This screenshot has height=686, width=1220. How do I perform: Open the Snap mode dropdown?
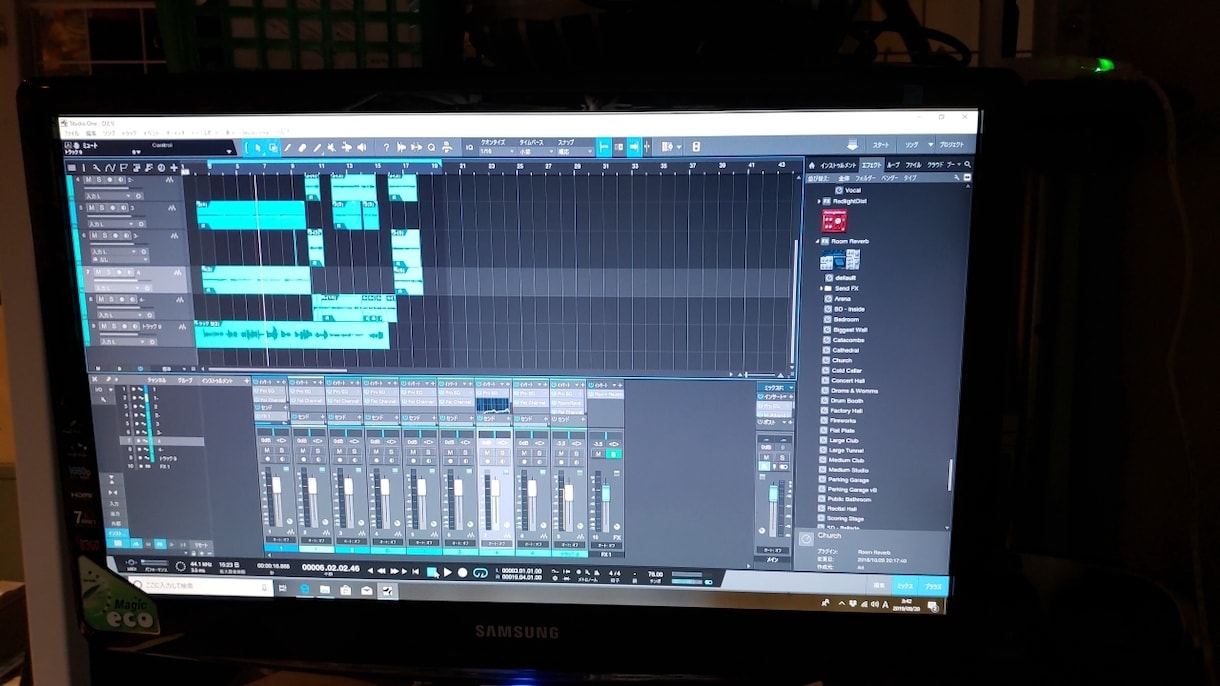(574, 151)
